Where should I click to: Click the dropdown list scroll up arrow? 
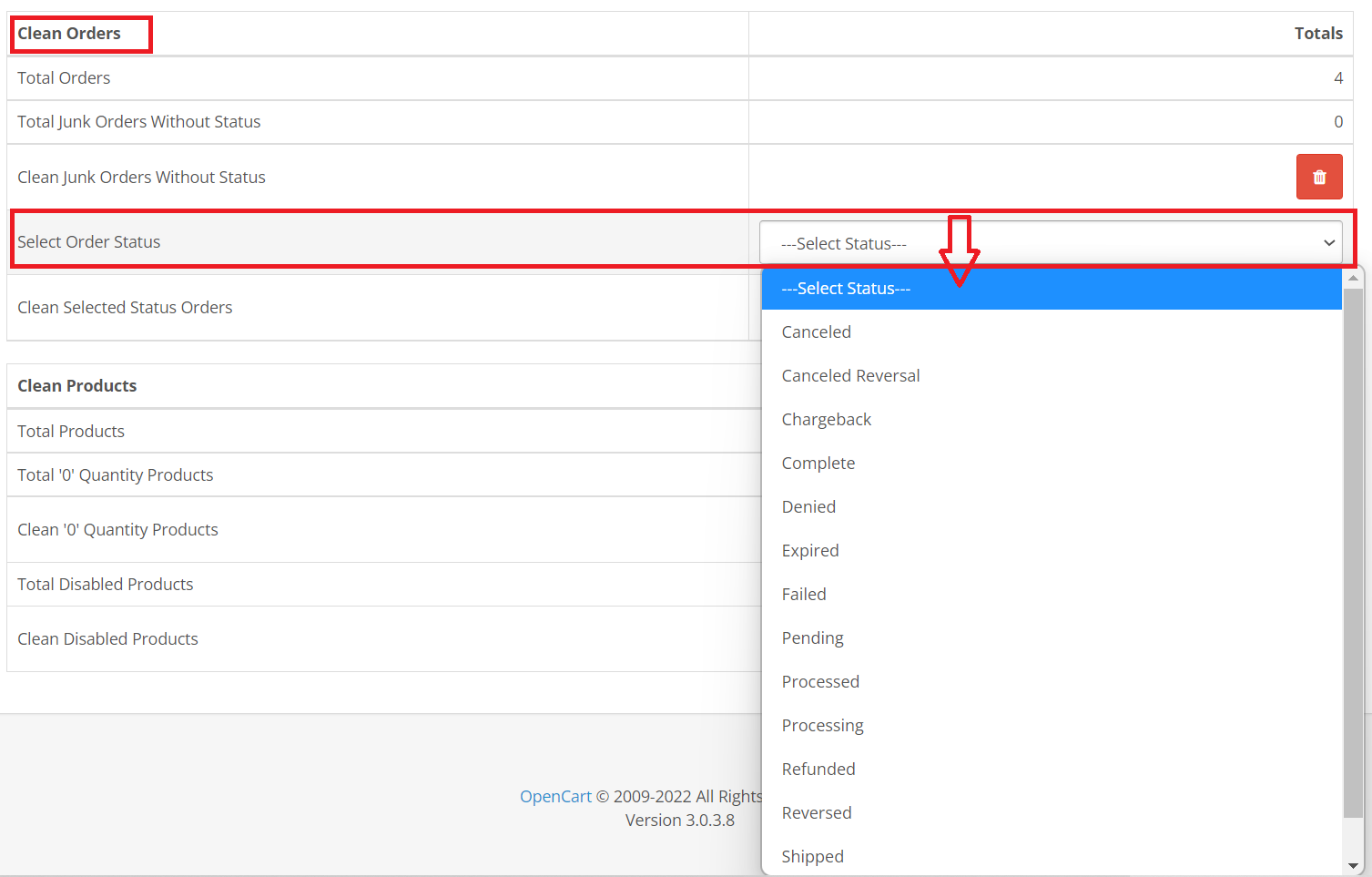click(x=1353, y=278)
